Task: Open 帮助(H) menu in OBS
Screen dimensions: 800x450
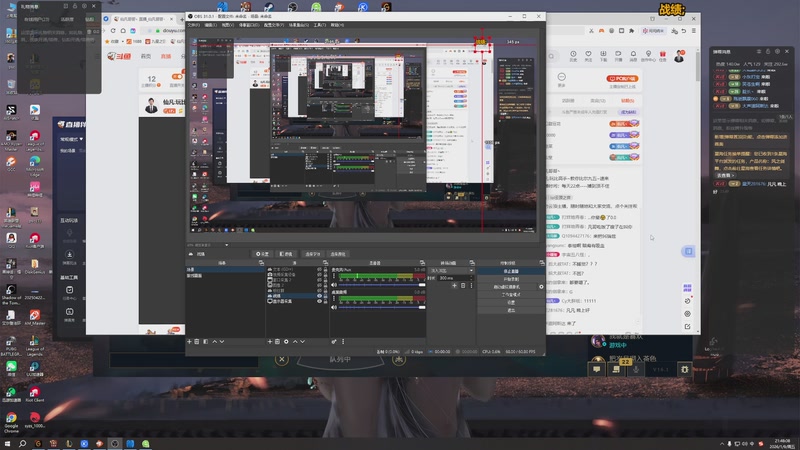Action: (337, 24)
